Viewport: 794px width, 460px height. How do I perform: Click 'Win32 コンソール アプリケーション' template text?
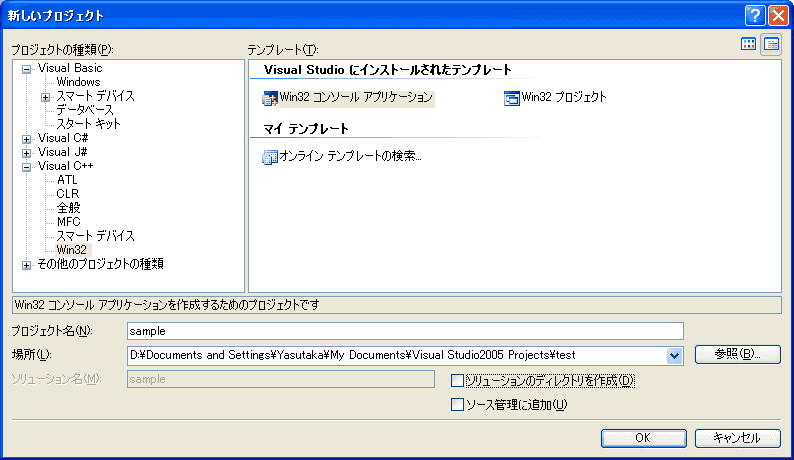[x=356, y=97]
